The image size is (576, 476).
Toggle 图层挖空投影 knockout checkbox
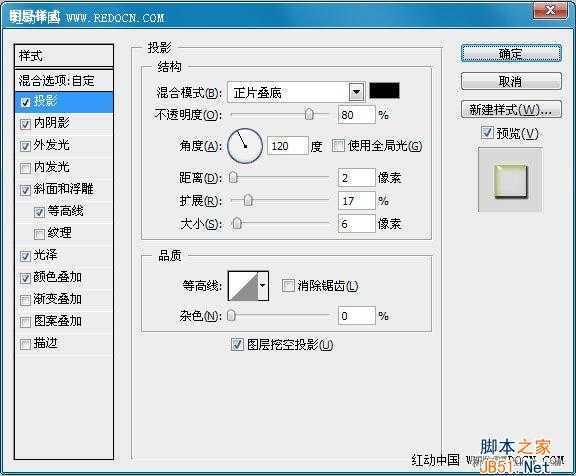point(237,344)
